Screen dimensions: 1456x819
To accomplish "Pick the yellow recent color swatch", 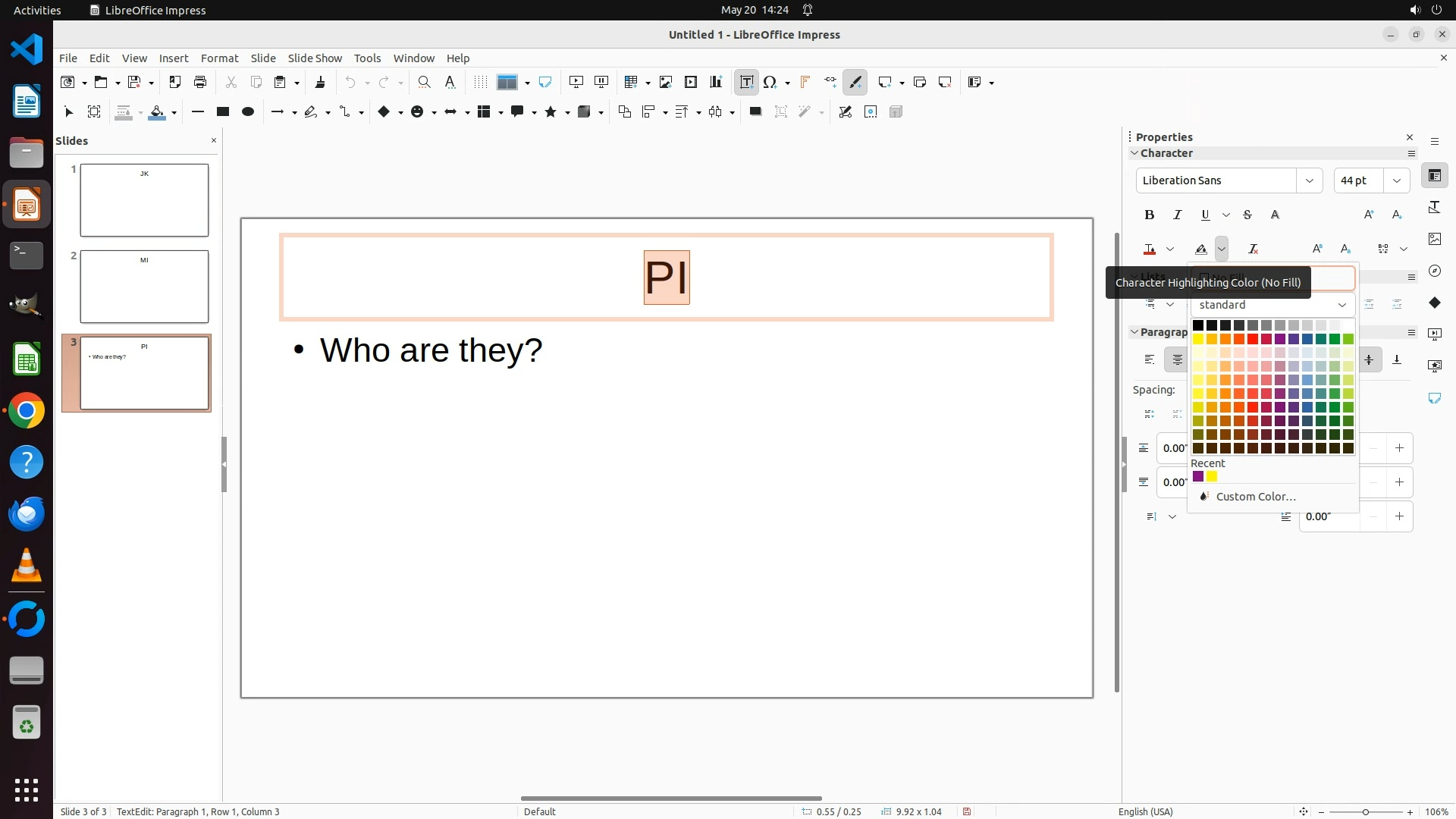I will click(x=1212, y=477).
